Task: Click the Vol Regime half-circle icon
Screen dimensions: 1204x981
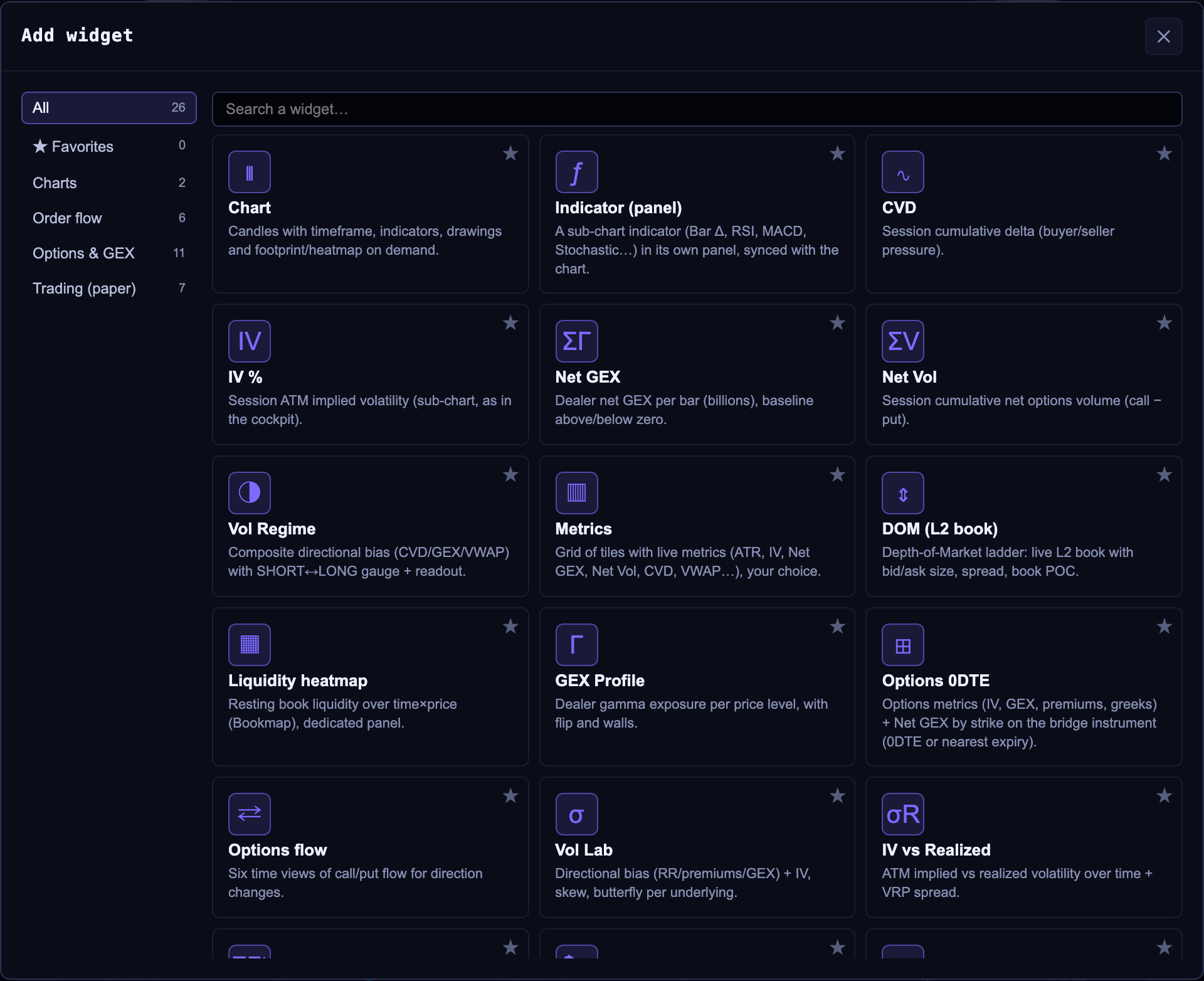Action: tap(249, 493)
